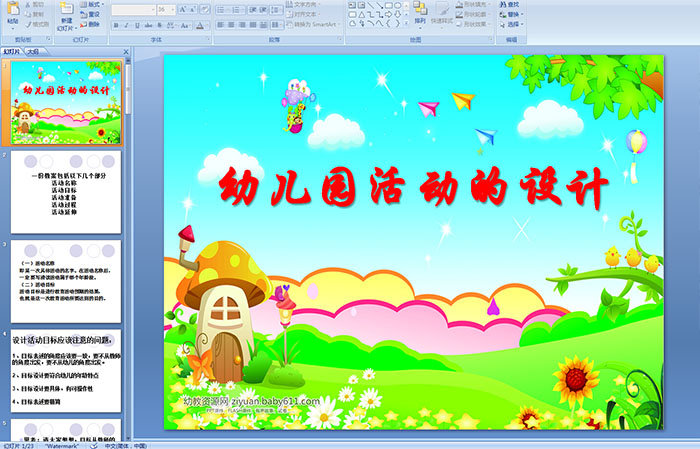Select slide 4 thumbnail 设计活动目标应该注意的问题
The width and height of the screenshot is (700, 449).
(66, 371)
